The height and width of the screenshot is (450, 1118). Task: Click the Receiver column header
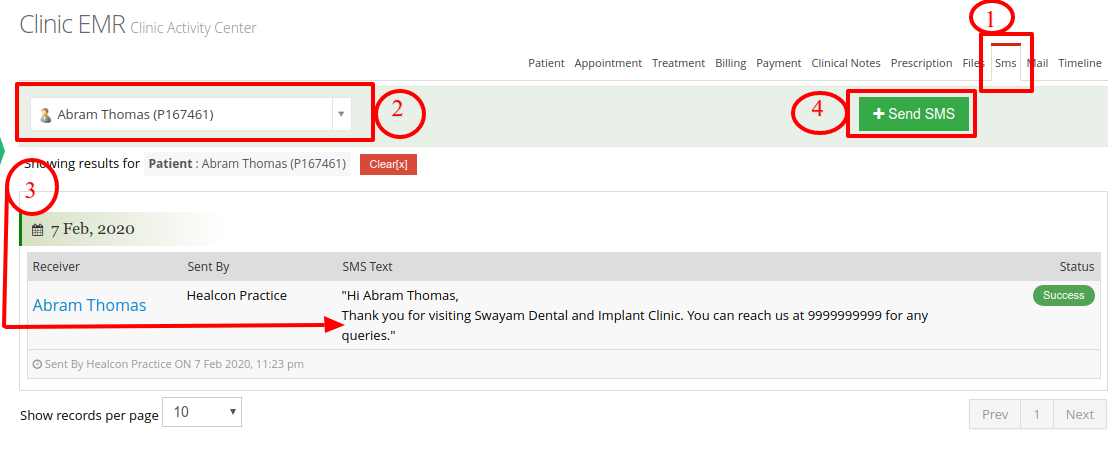tap(56, 267)
